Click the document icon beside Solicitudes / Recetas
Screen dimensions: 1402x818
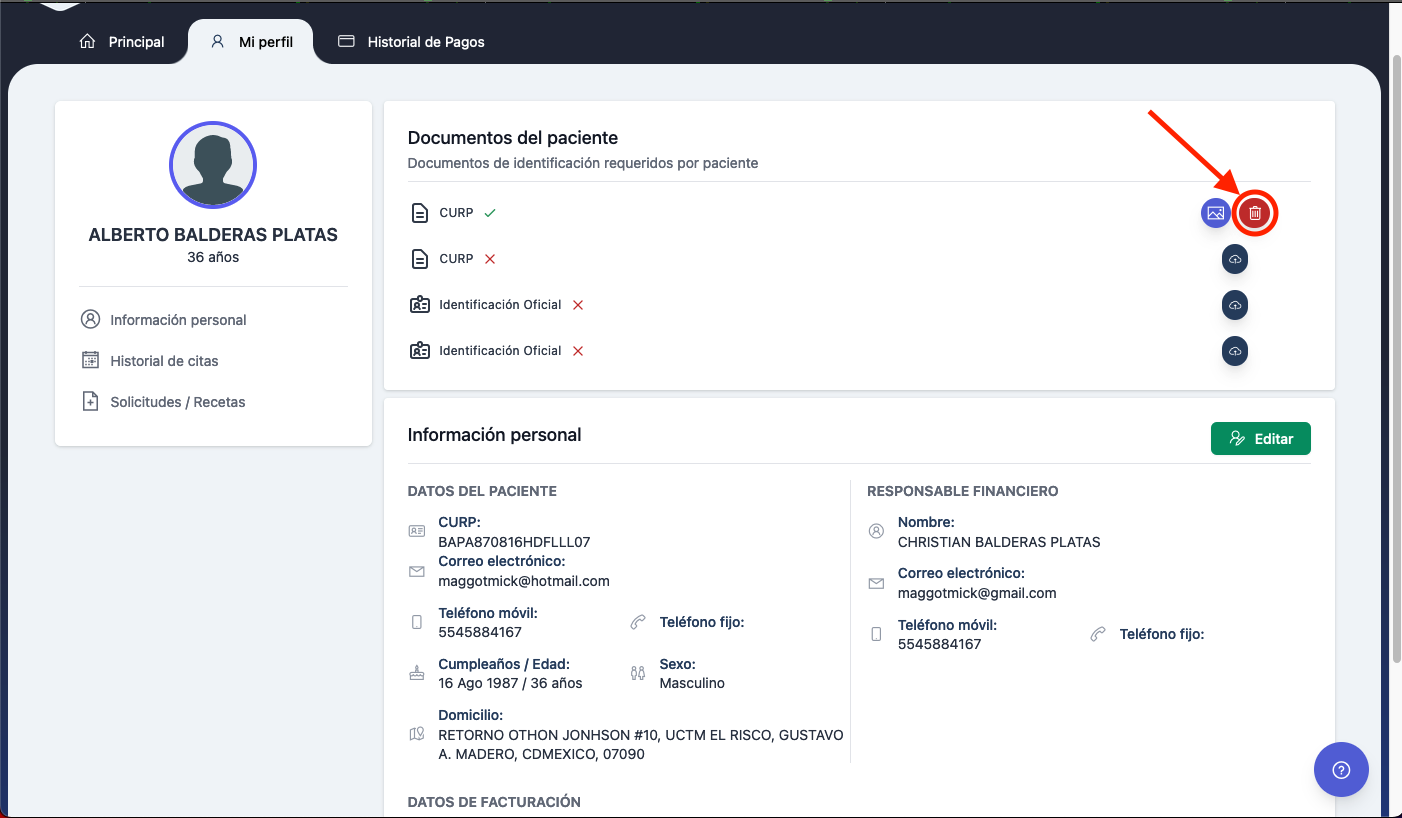pos(90,402)
